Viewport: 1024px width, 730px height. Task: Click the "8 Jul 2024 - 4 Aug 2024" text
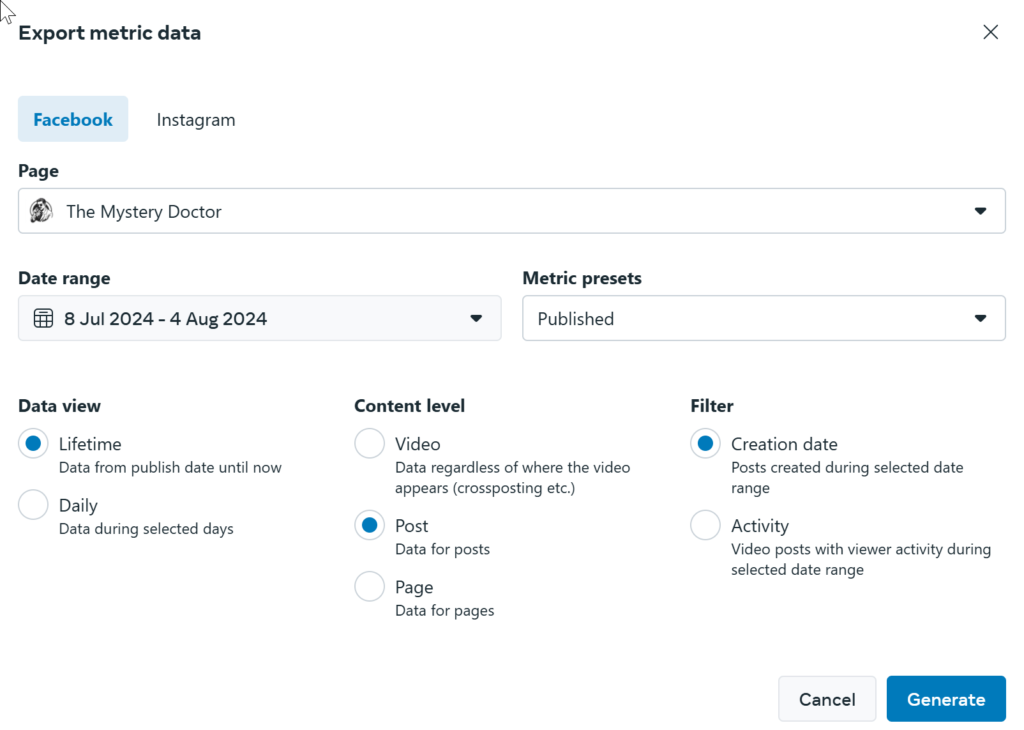(x=165, y=319)
